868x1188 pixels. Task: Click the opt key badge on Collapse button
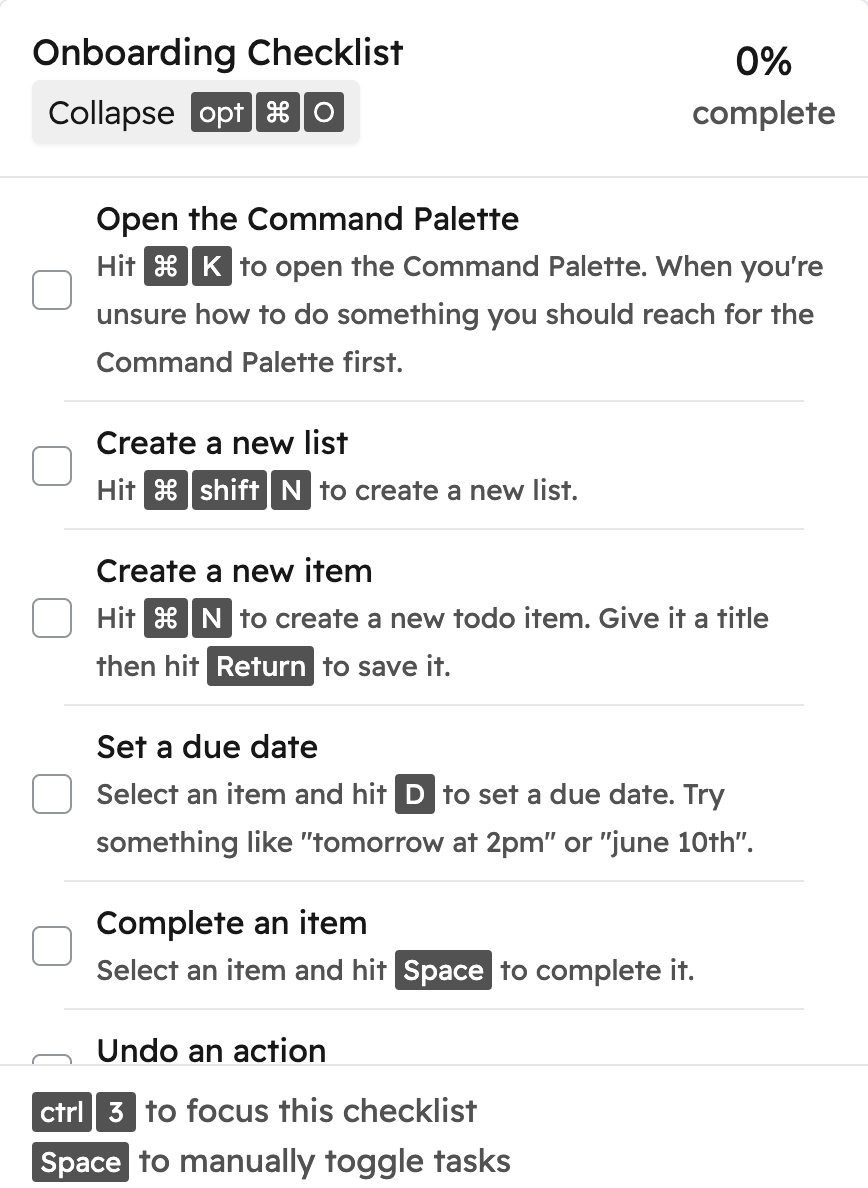(x=222, y=113)
